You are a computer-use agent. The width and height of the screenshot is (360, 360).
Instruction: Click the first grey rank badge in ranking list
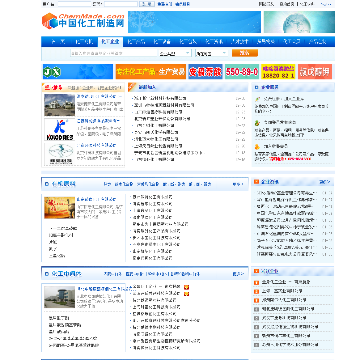pyautogui.click(x=256, y=309)
